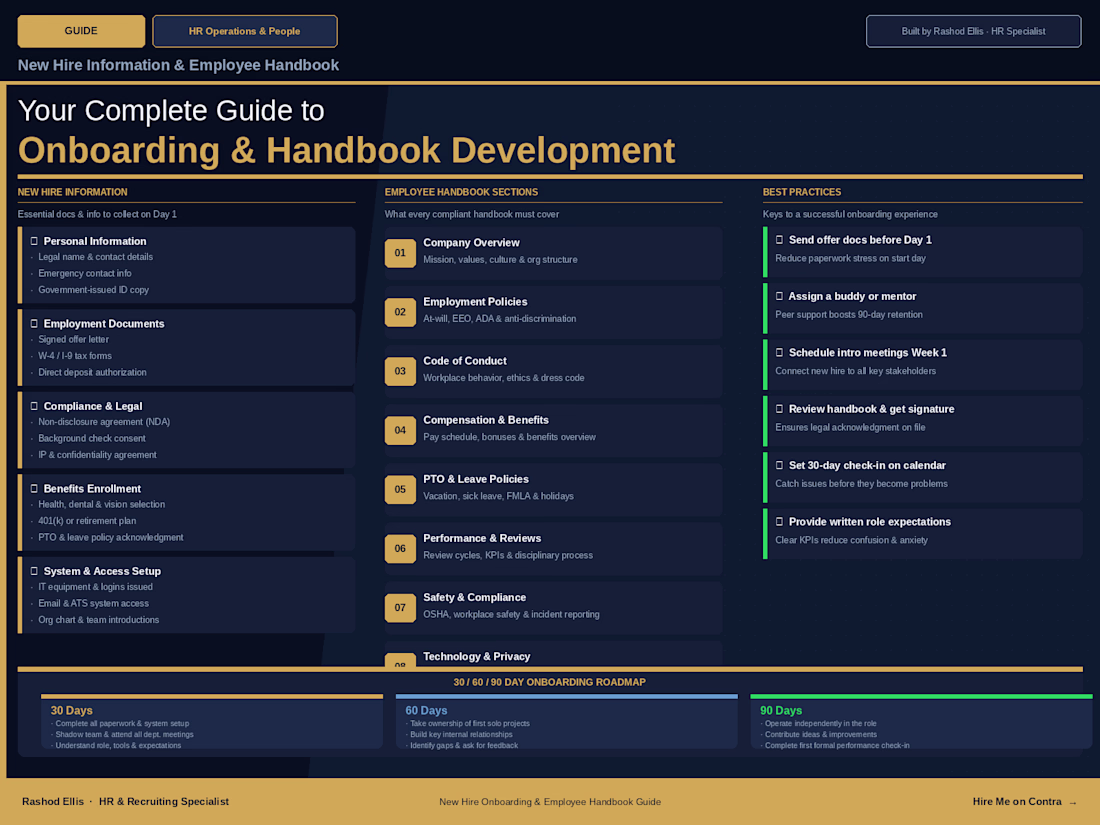This screenshot has width=1100, height=825.
Task: Click the 04 badge for Compensation & Benefits
Action: (400, 430)
